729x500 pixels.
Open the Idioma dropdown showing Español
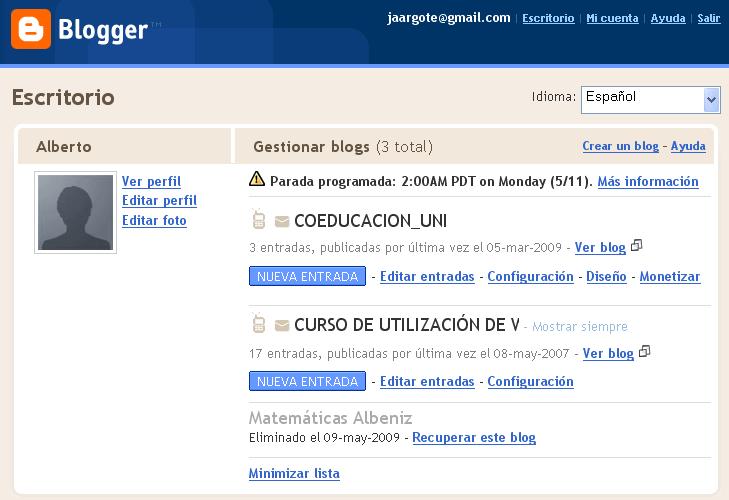coord(650,100)
